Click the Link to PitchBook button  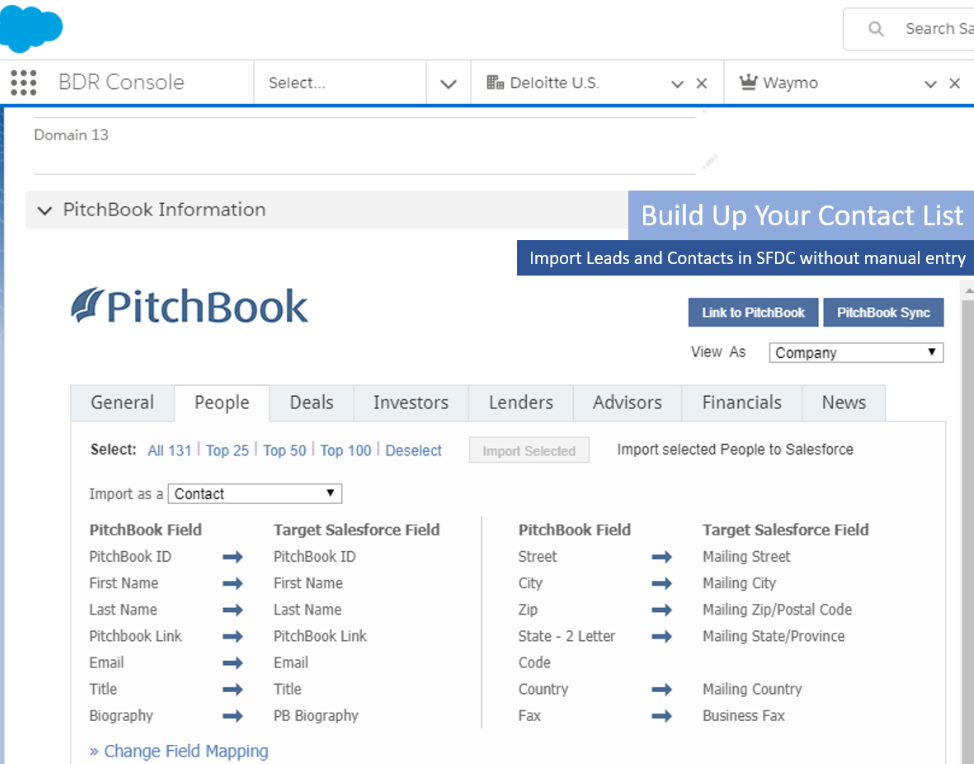coord(753,312)
